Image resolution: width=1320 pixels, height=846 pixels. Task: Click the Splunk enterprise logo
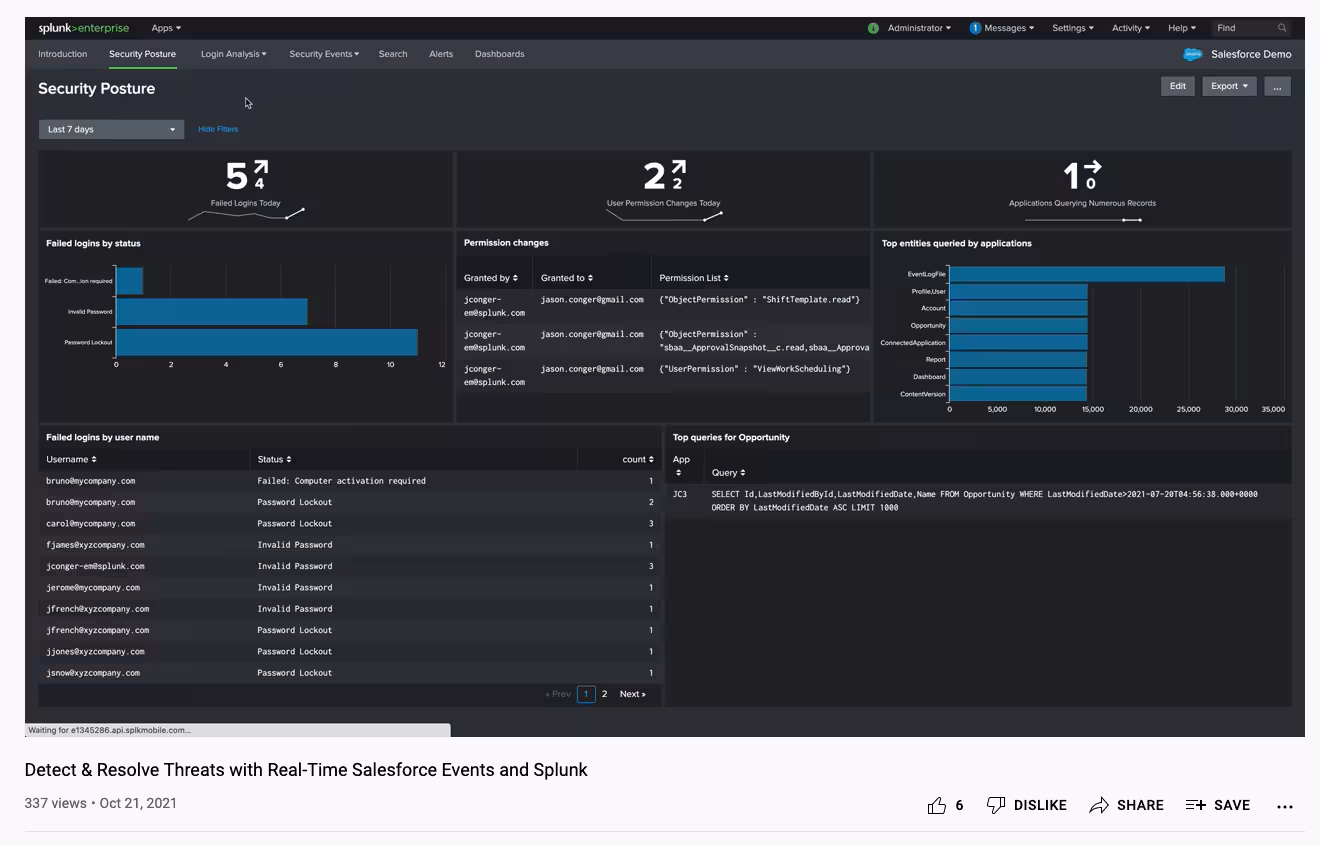click(x=83, y=28)
